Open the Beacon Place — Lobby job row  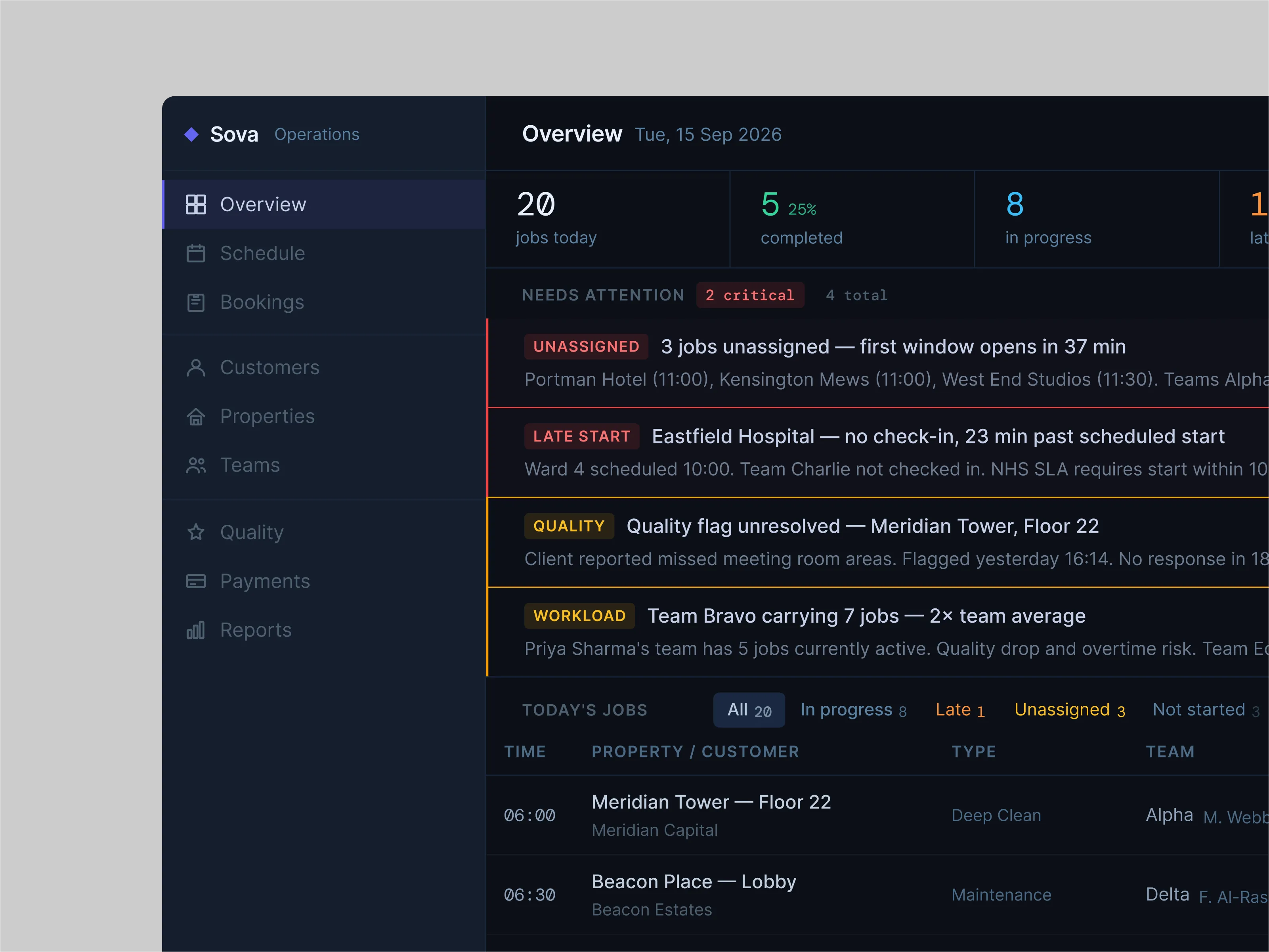coord(878,895)
